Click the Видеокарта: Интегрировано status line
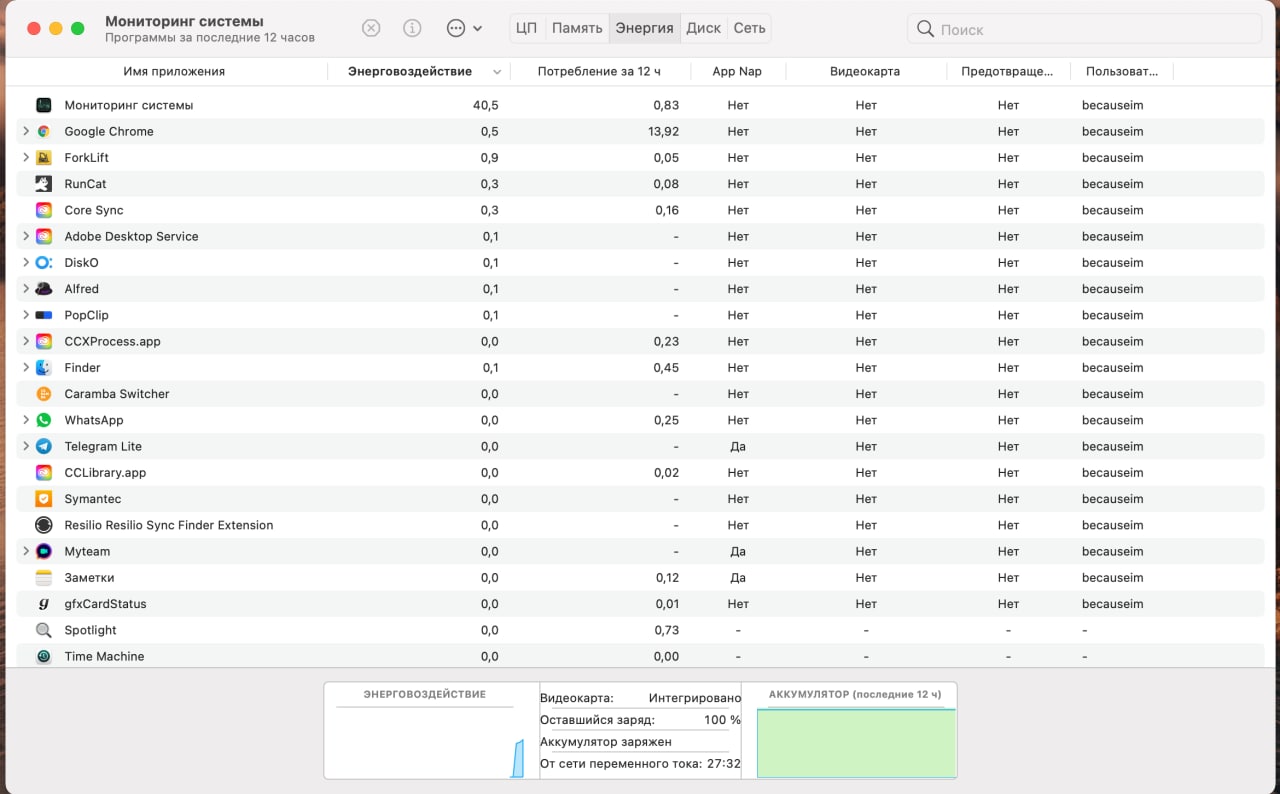1280x794 pixels. pos(641,698)
